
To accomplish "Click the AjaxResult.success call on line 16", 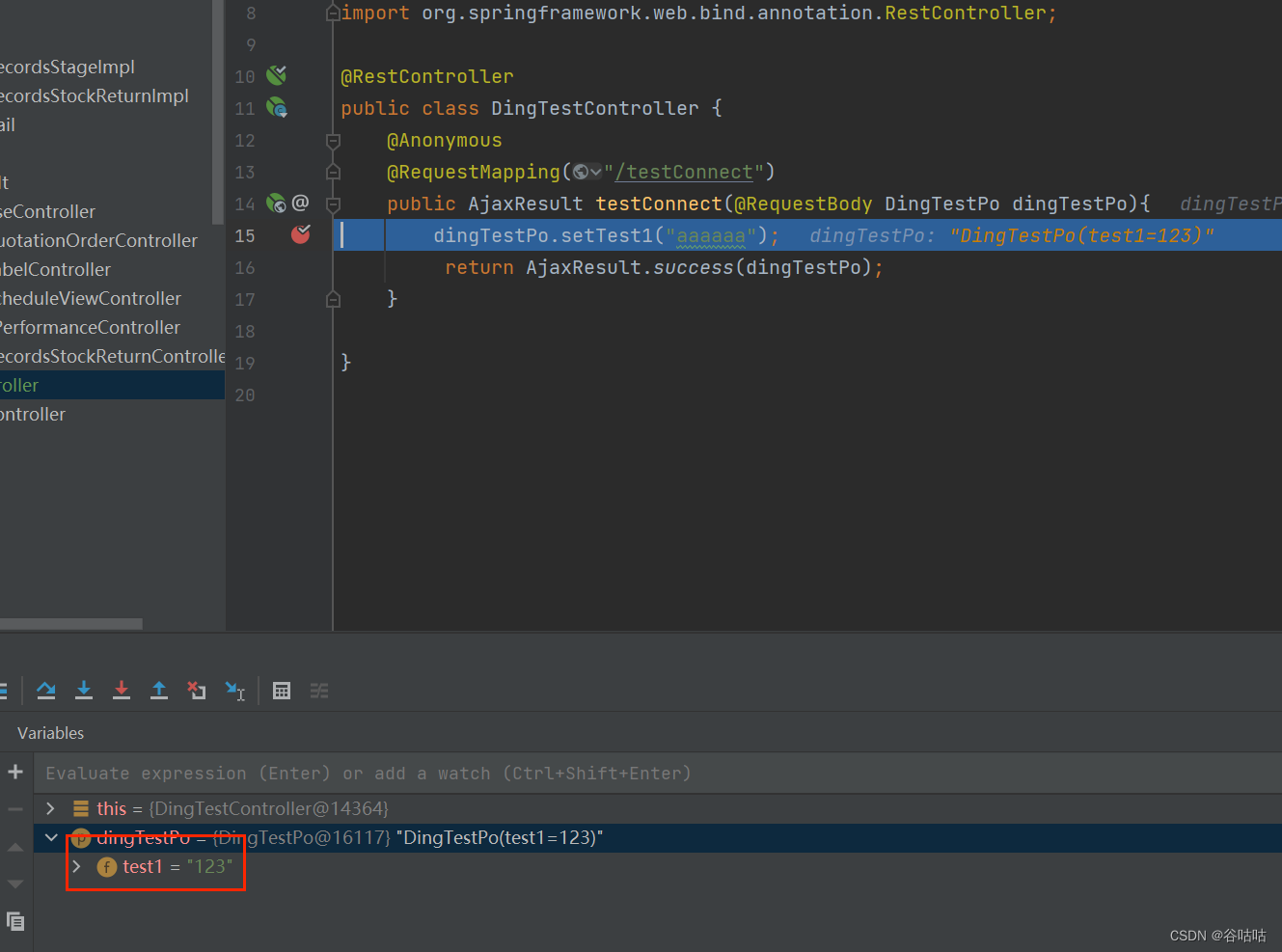I will (x=630, y=267).
